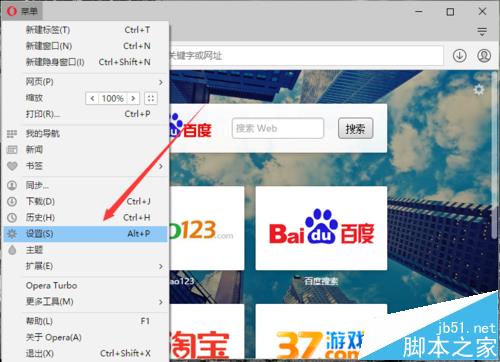Viewport: 500px width, 362px height.
Task: Open the hao123 speed dial tile
Action: coord(207,228)
